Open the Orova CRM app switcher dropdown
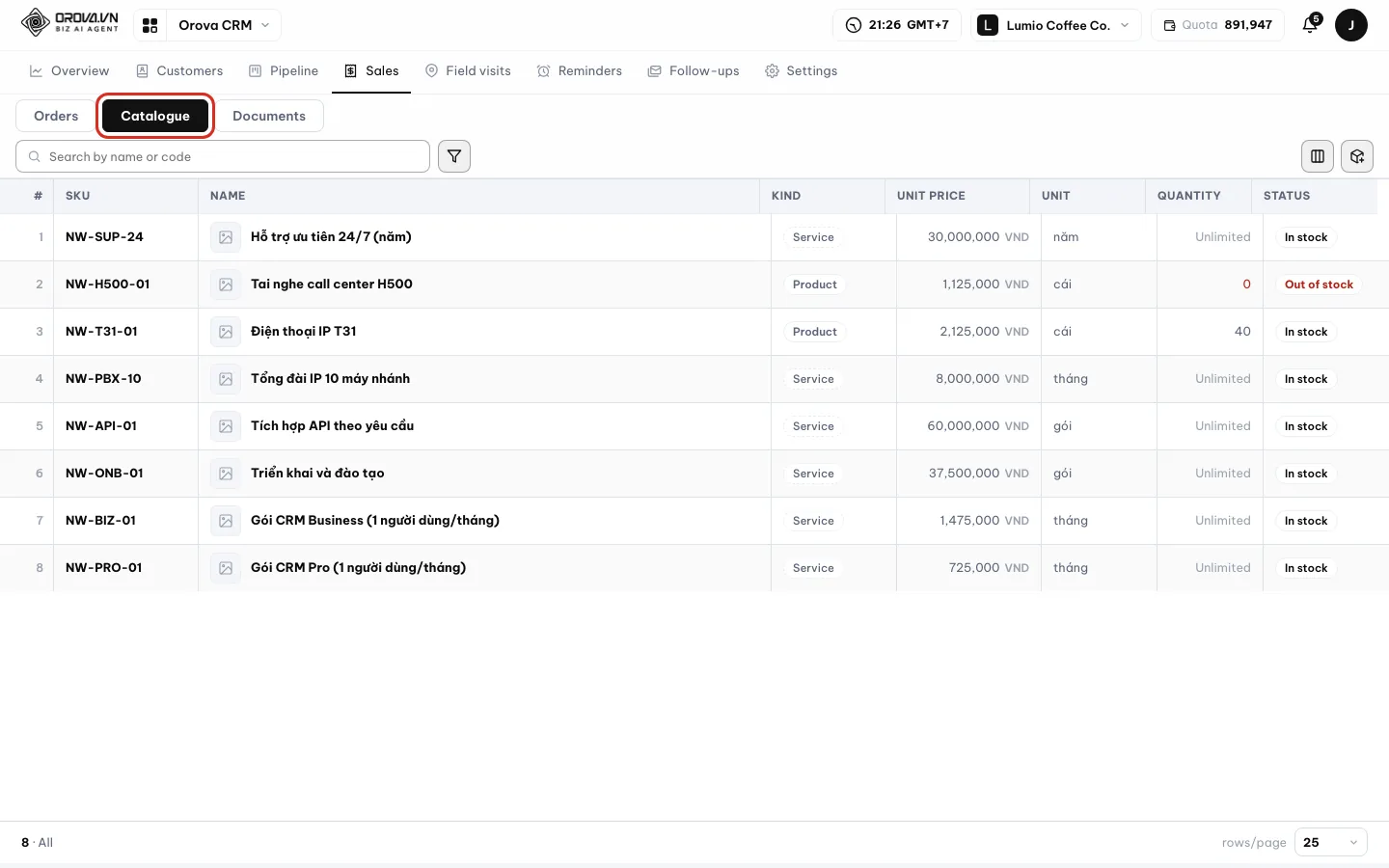This screenshot has width=1389, height=868. 224,25
